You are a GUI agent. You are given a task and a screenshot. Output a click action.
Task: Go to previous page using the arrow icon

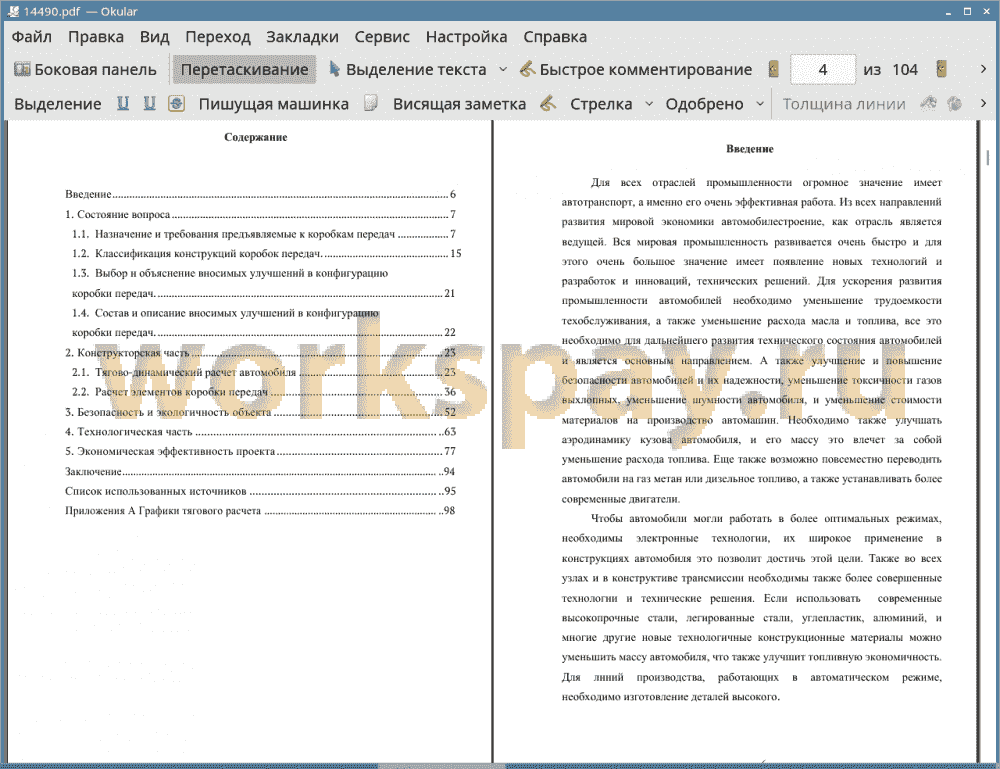coord(773,69)
